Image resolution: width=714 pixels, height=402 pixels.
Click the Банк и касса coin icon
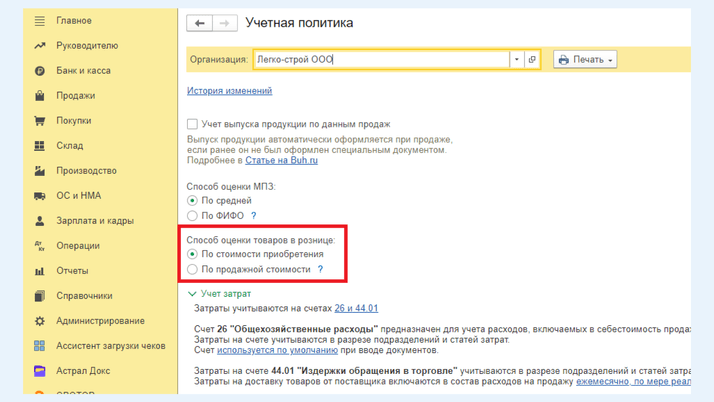tap(40, 71)
